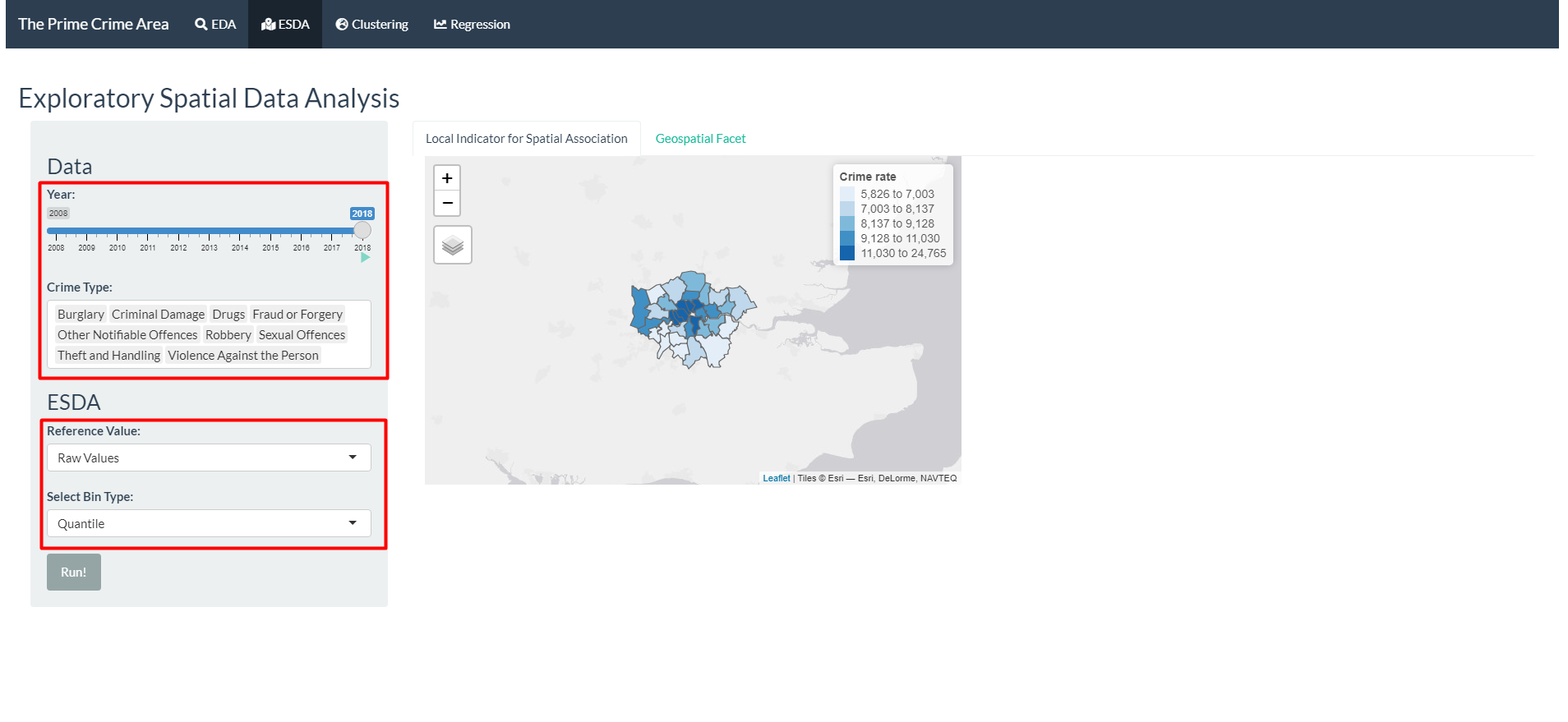Viewport: 1568px width, 722px height.
Task: Click the map zoom out button
Action: (446, 203)
